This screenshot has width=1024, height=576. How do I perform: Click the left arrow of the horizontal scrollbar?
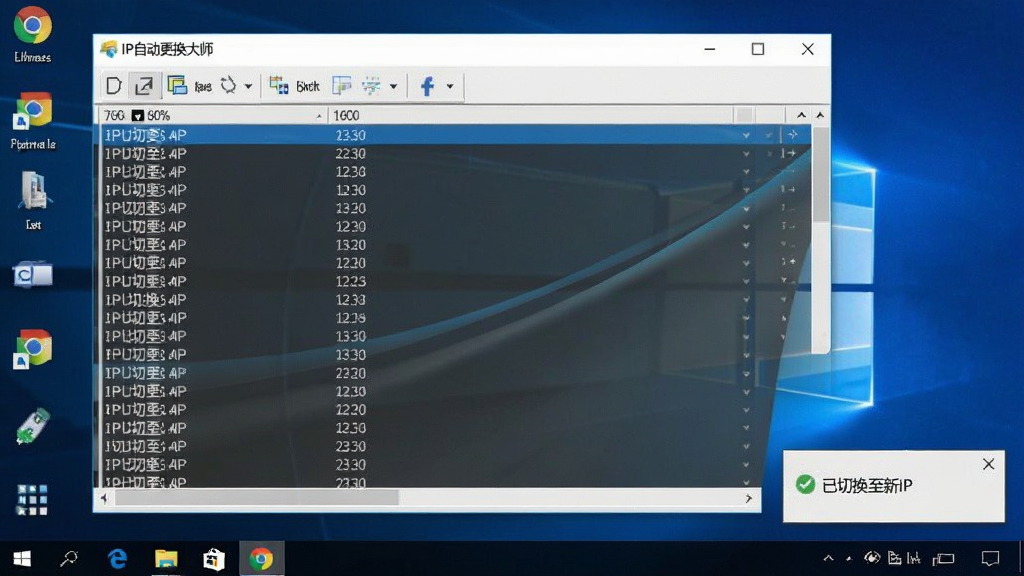click(x=104, y=498)
